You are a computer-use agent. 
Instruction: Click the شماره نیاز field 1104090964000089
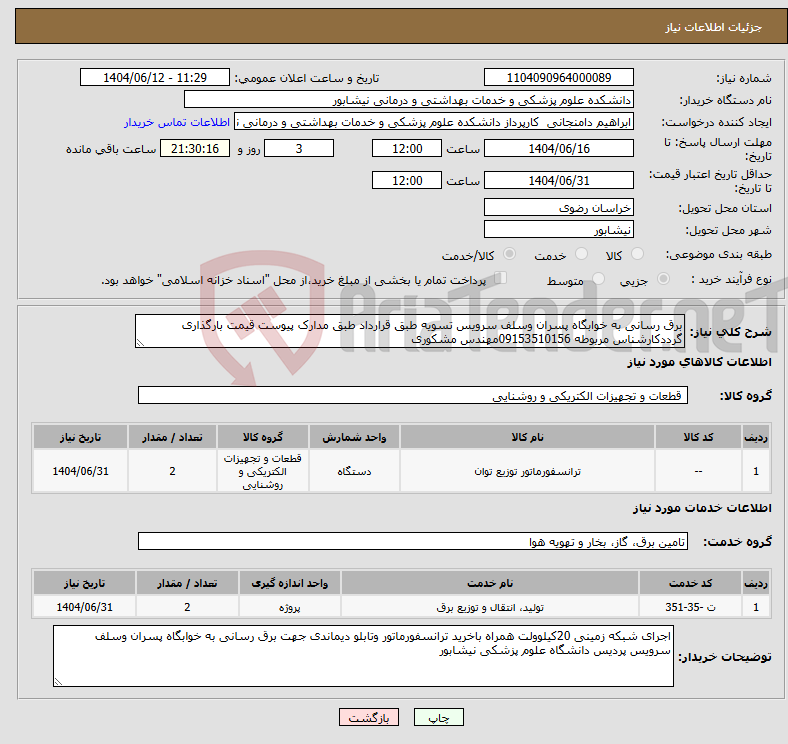click(x=558, y=77)
